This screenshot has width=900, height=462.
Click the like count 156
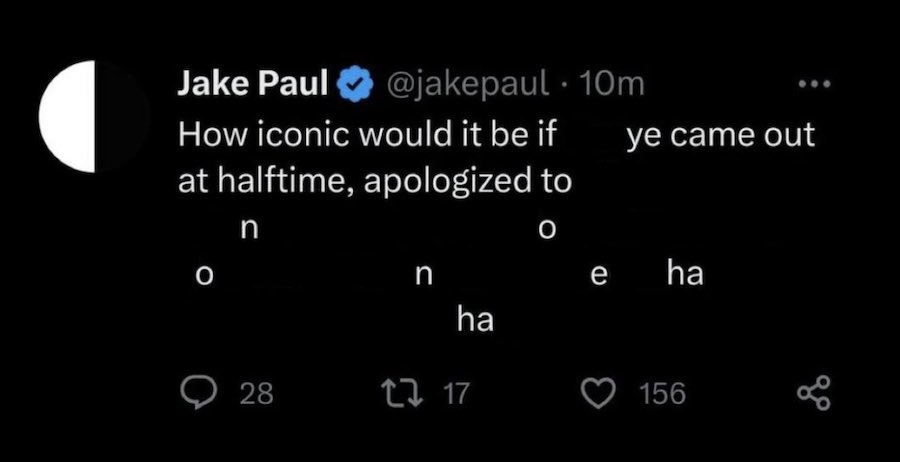[662, 394]
